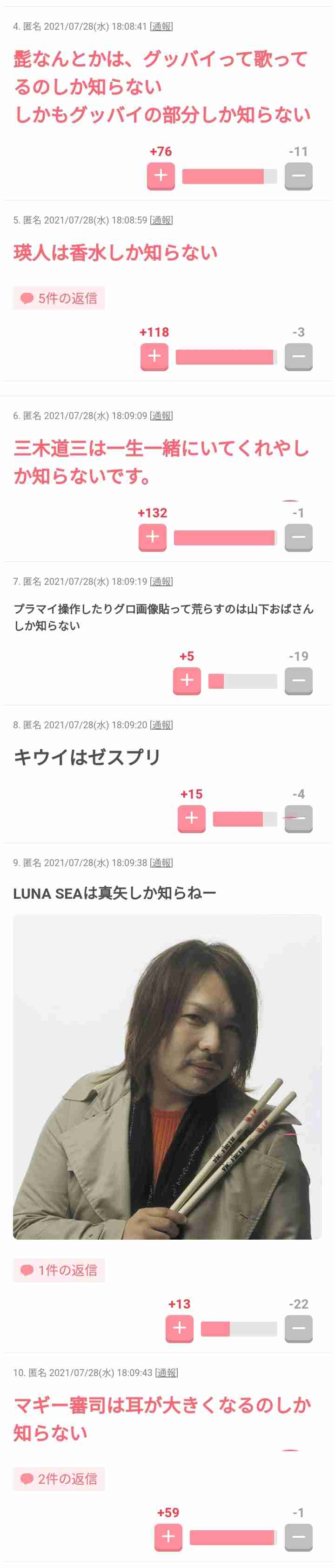Image resolution: width=335 pixels, height=1568 pixels.
Task: Upvote the LUNA SEA comment 9
Action: [179, 1328]
